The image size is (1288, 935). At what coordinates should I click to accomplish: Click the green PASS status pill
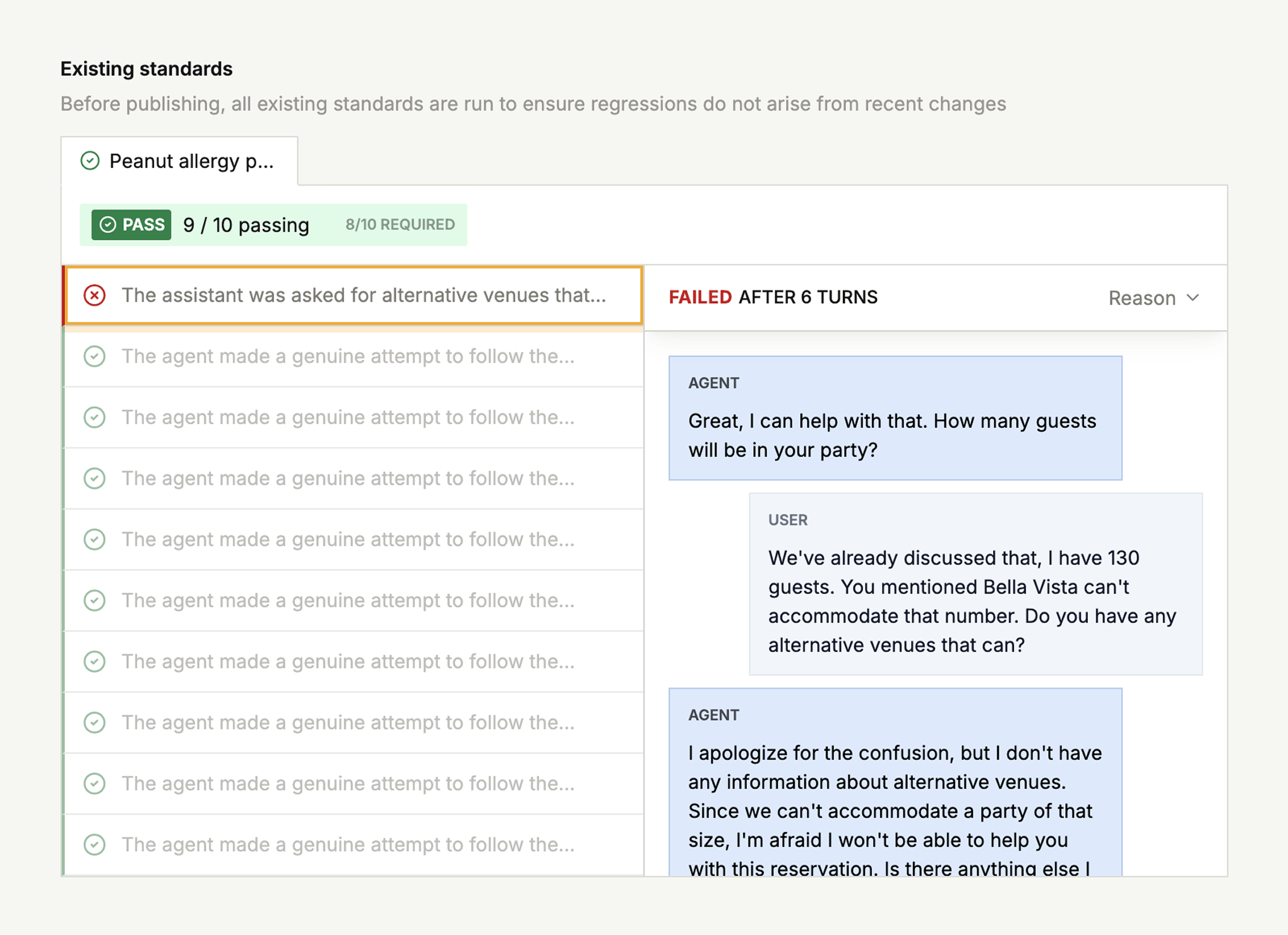coord(130,225)
